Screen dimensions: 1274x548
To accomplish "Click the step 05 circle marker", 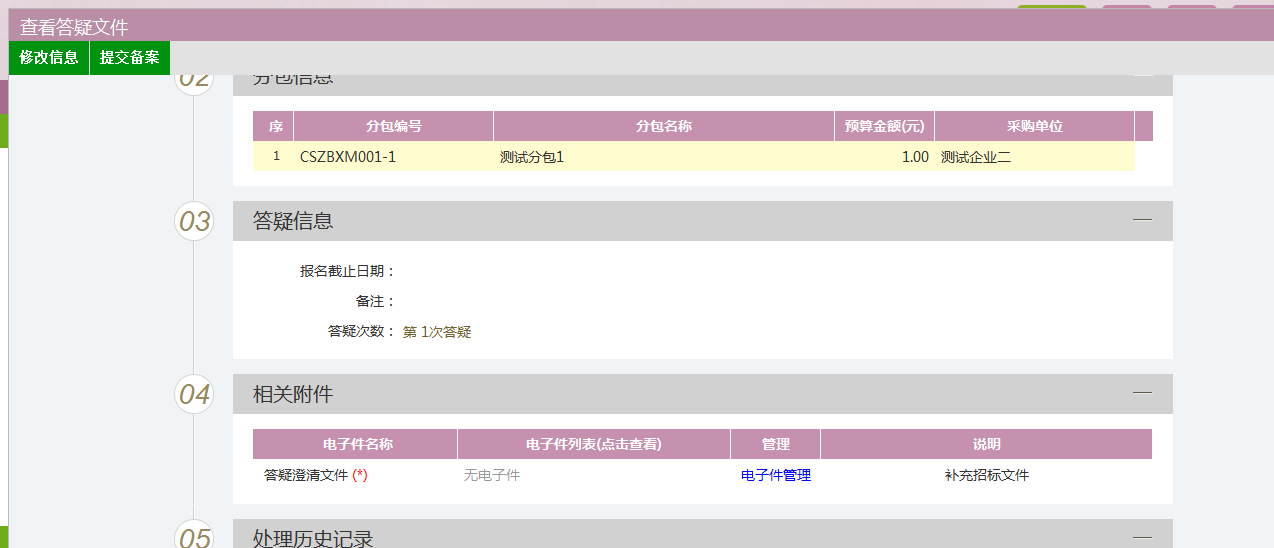I will pyautogui.click(x=194, y=538).
